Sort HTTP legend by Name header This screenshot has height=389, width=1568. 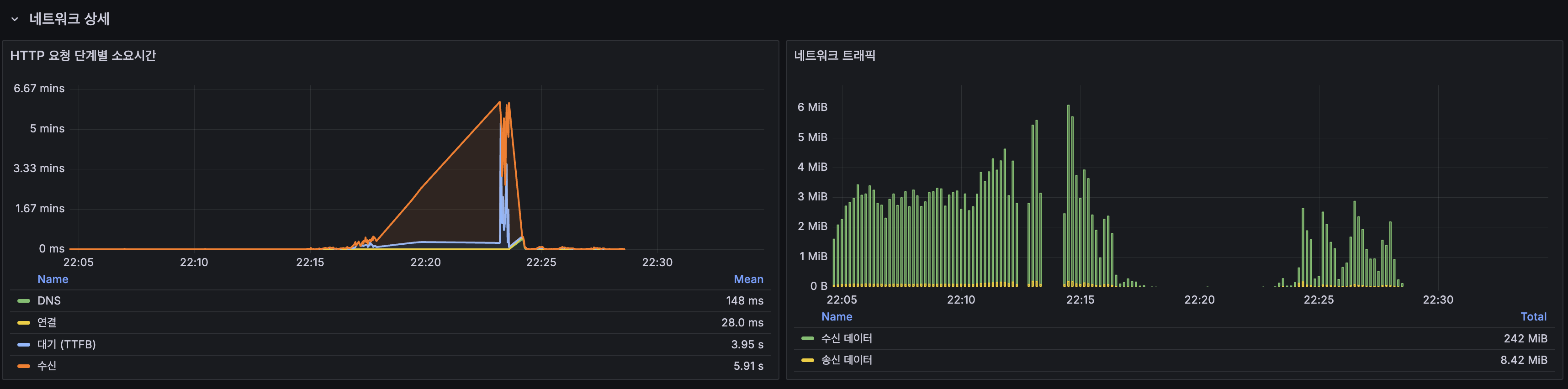pos(53,279)
